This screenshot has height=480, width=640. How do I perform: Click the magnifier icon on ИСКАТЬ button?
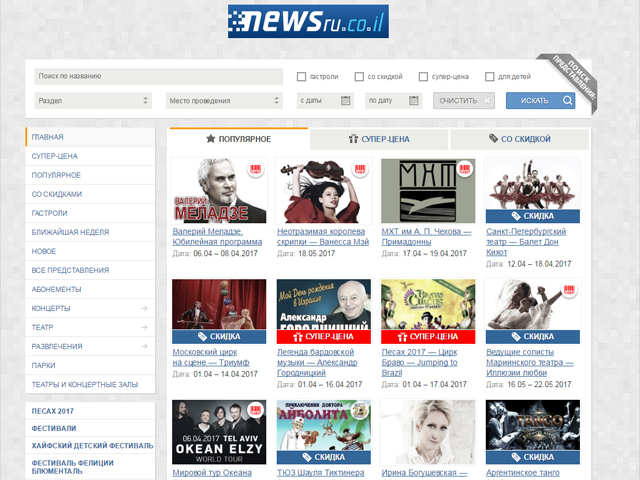(567, 100)
